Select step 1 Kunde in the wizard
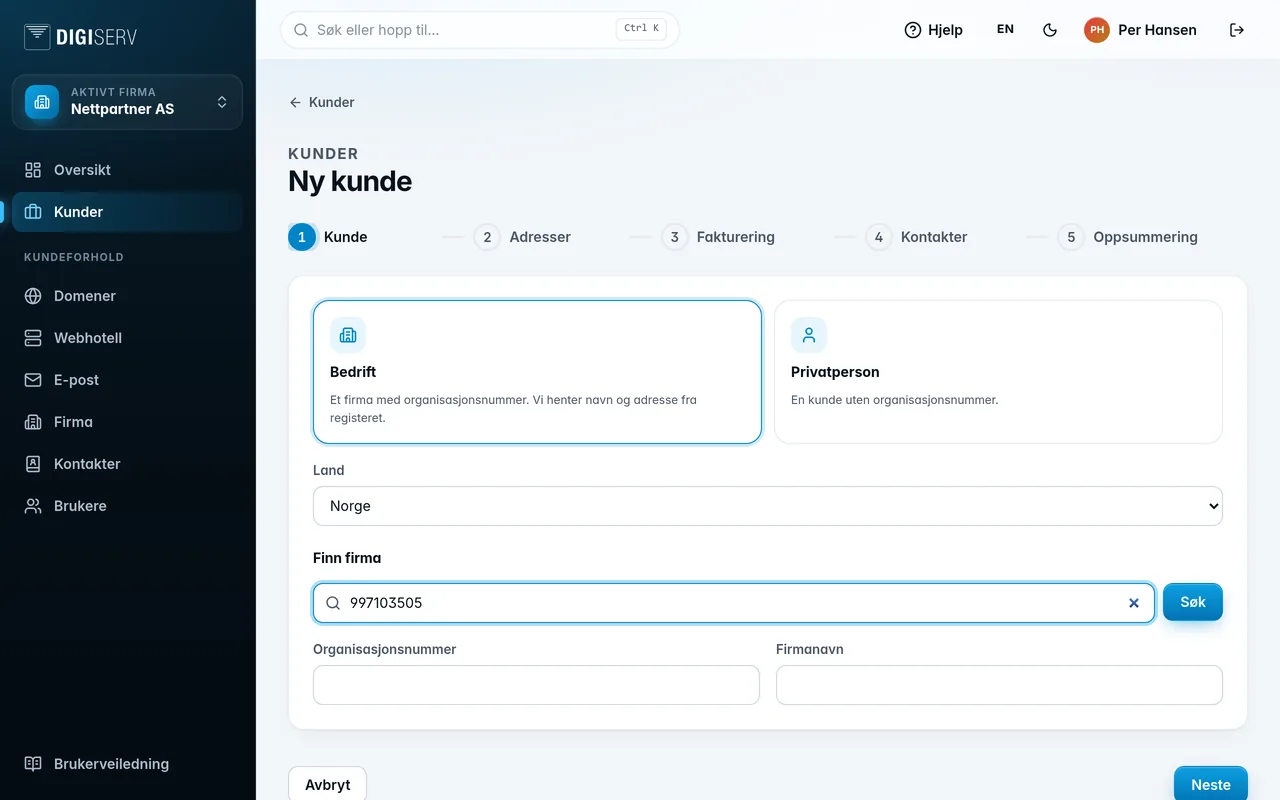 328,237
